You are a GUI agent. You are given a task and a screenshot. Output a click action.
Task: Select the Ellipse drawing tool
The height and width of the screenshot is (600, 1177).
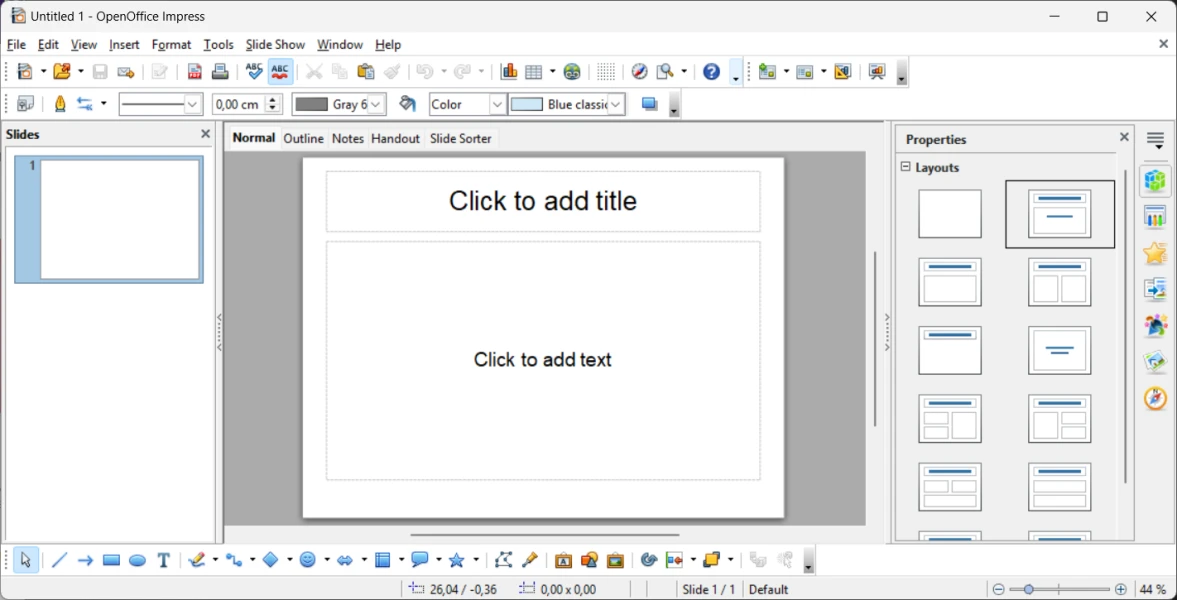(x=138, y=561)
